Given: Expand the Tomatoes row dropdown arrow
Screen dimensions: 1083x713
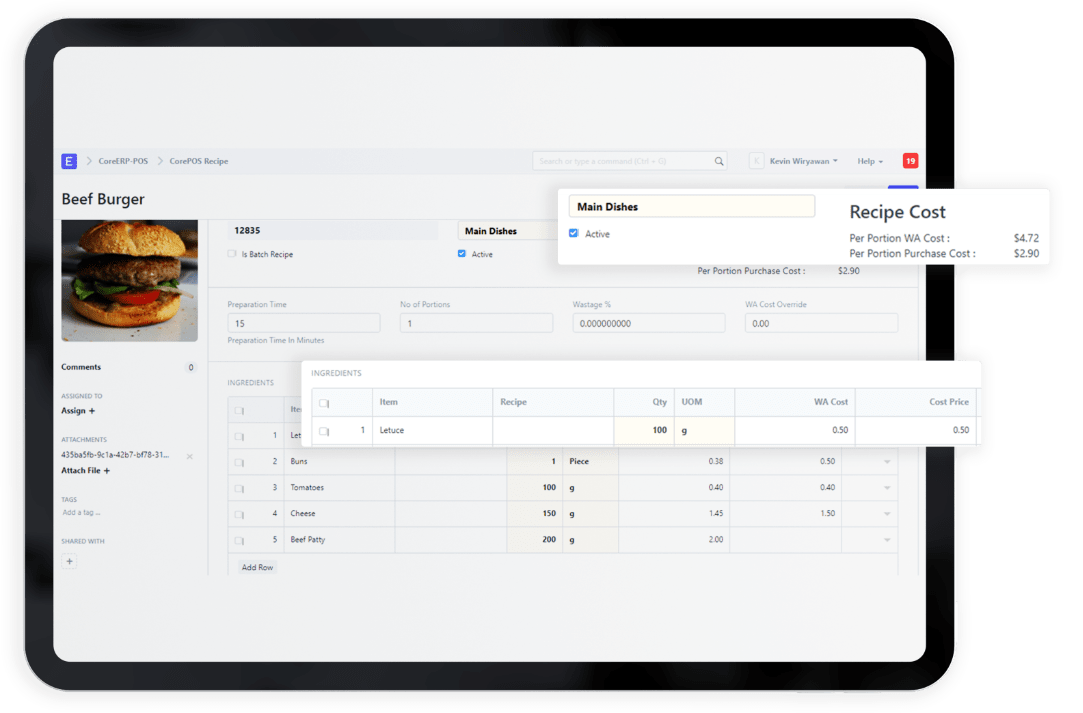Looking at the screenshot, I should [x=888, y=488].
